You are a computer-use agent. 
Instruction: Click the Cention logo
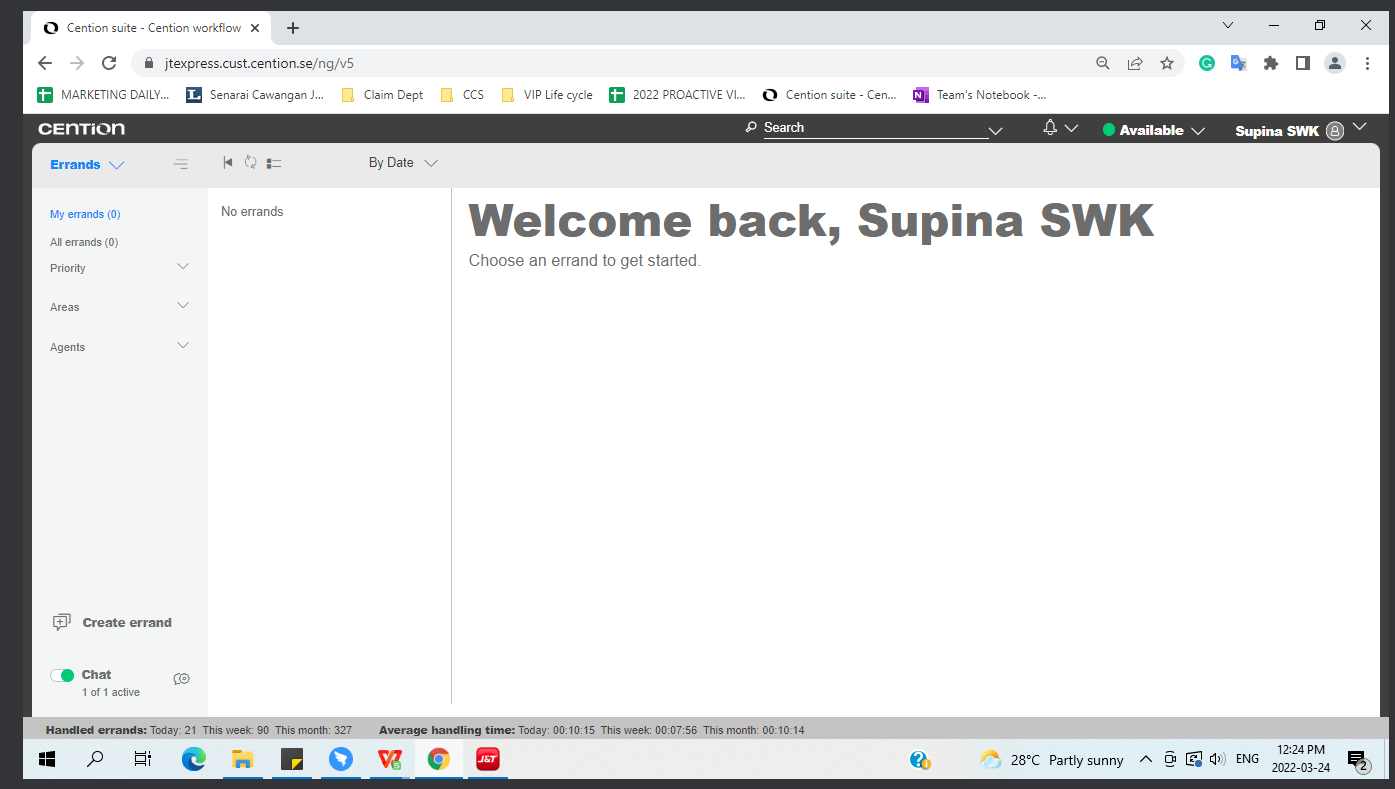[x=82, y=129]
